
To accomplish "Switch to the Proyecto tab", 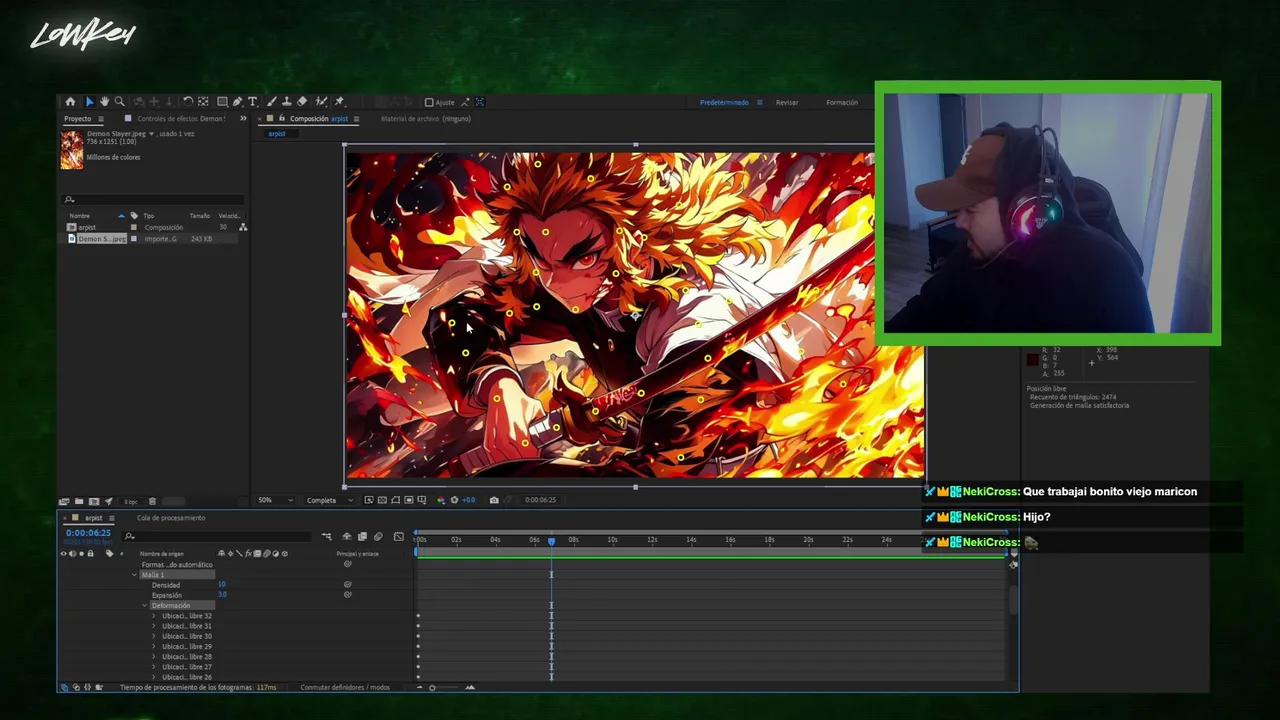I will pyautogui.click(x=78, y=118).
